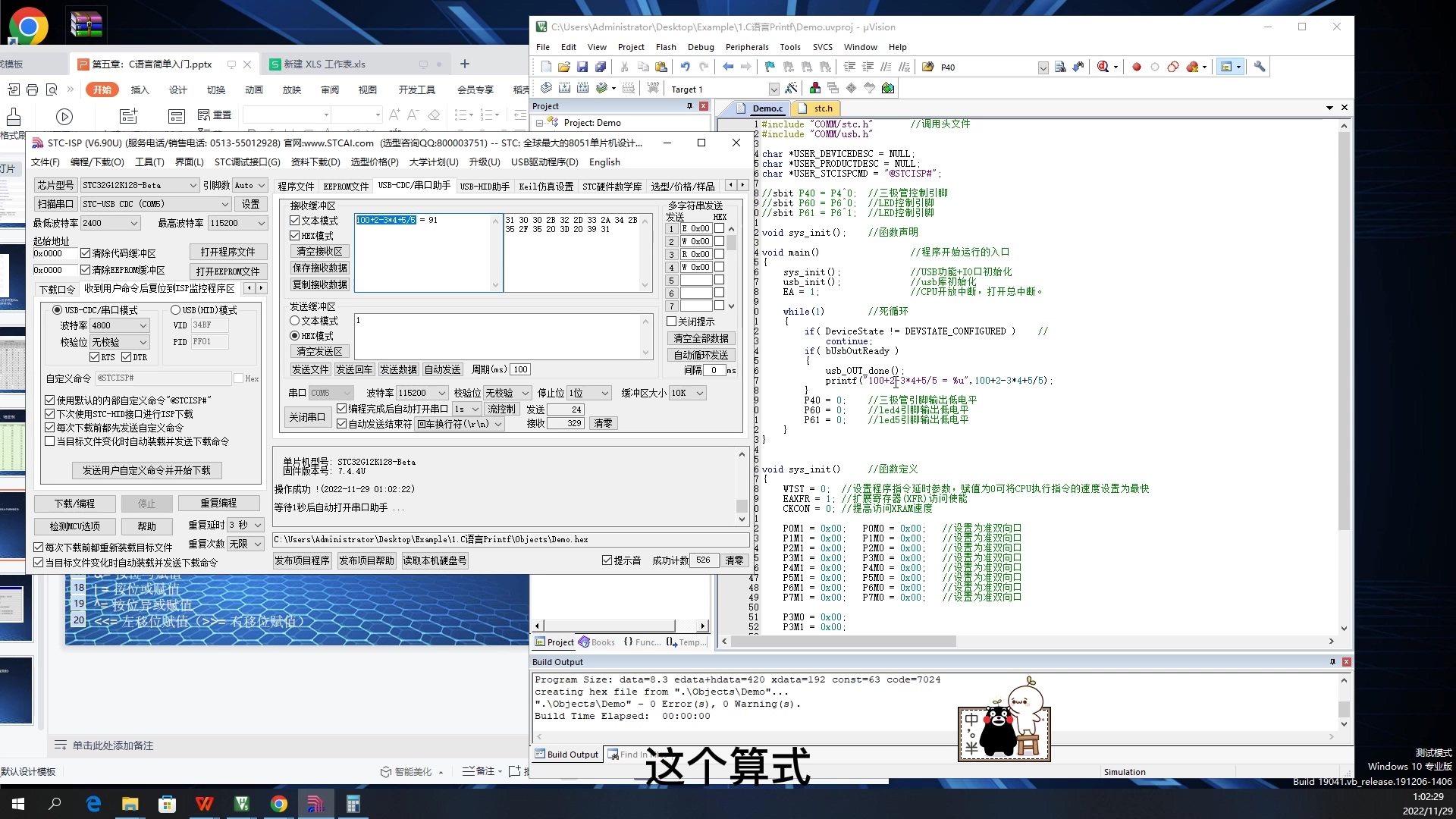Click New file icon in µVision toolbar
The image size is (1456, 819).
tap(546, 67)
